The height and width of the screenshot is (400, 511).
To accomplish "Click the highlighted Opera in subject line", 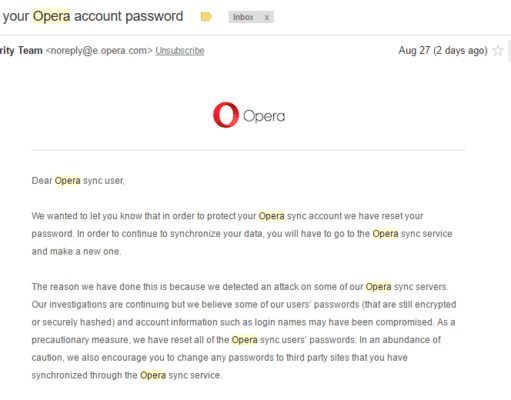I will point(51,16).
